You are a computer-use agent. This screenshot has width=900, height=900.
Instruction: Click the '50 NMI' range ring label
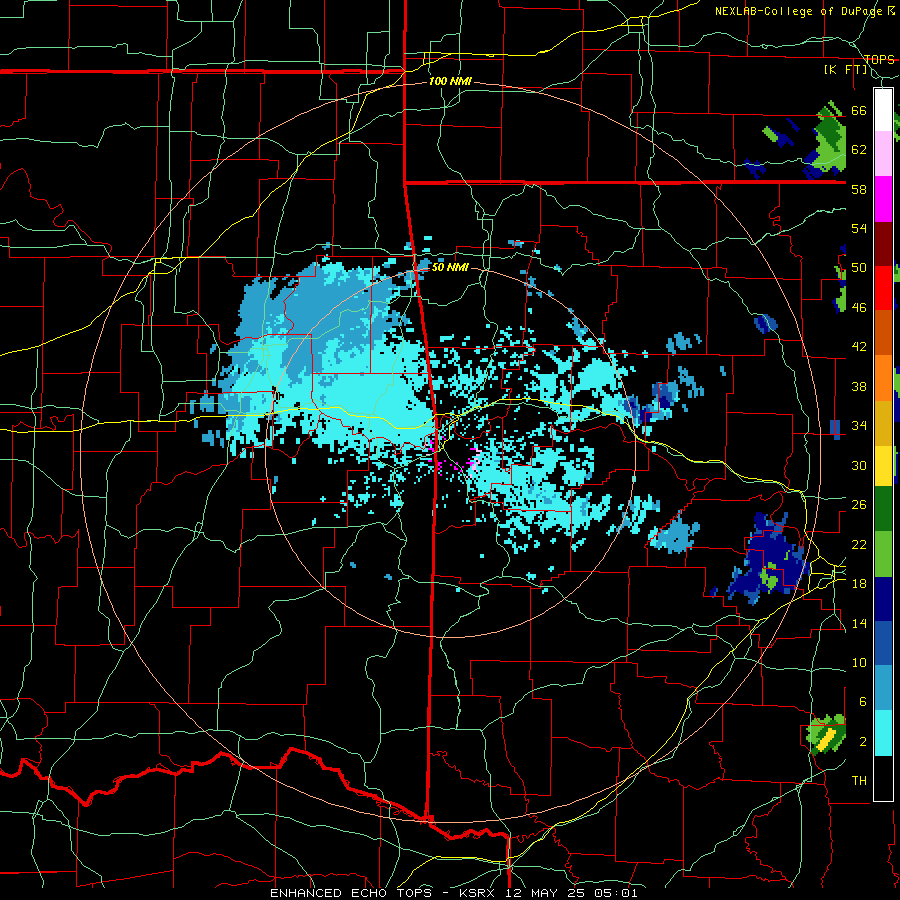pyautogui.click(x=449, y=267)
